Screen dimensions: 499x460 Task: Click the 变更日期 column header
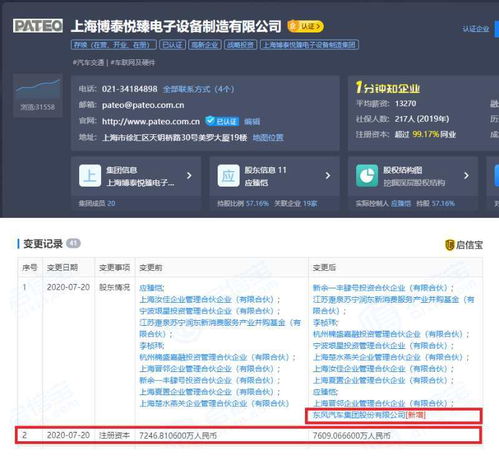(62, 267)
